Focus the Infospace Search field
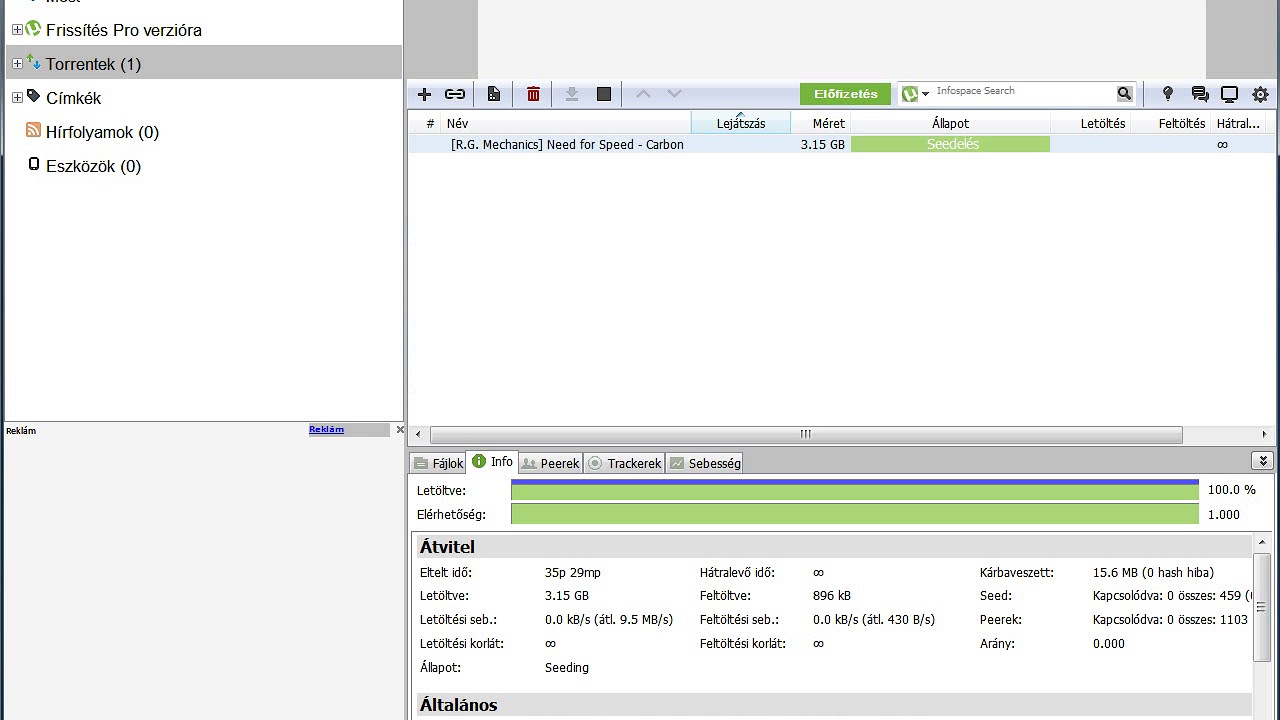Image resolution: width=1280 pixels, height=720 pixels. tap(1024, 94)
